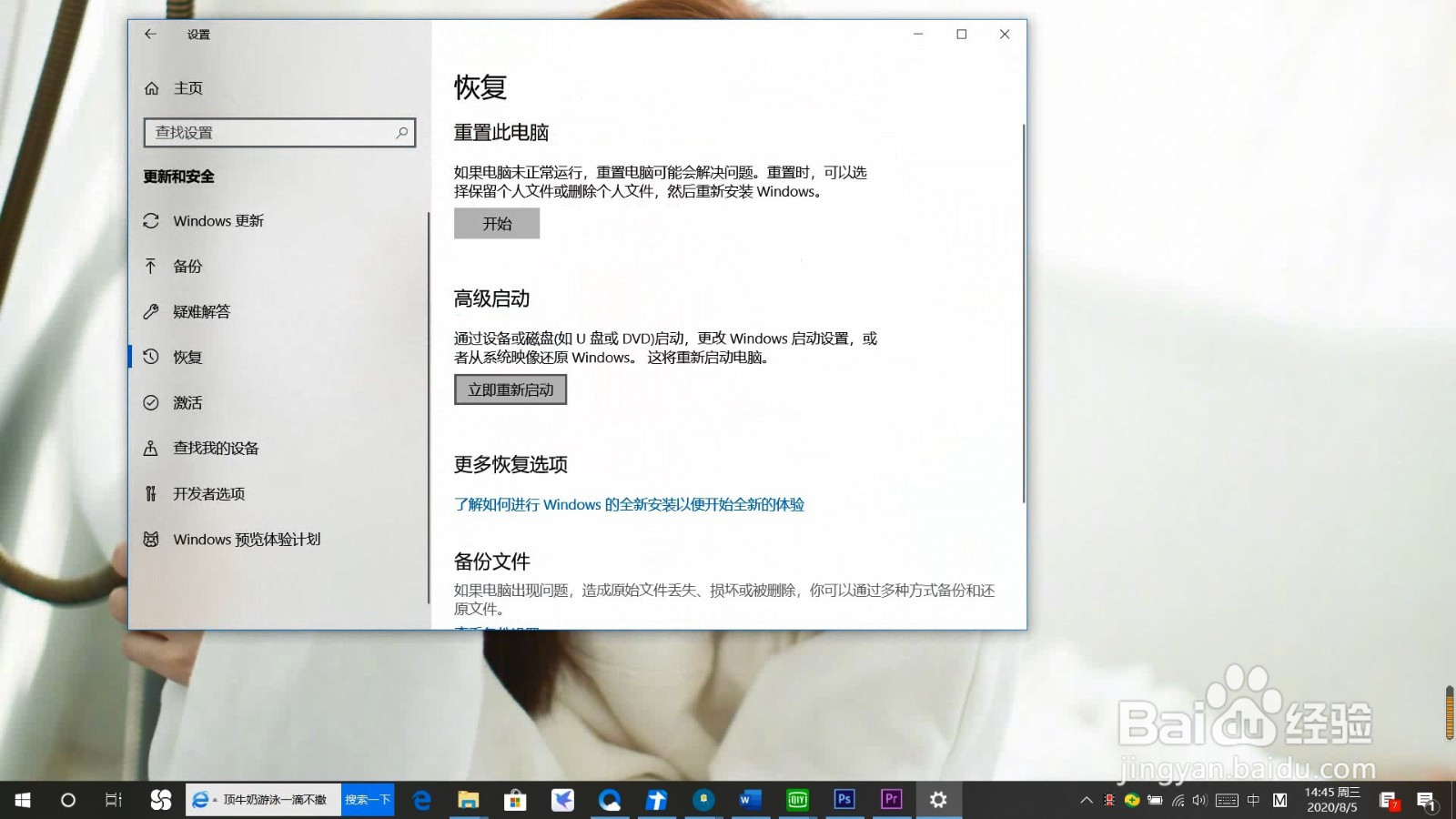Toggle the 中 input method indicator
Viewport: 1456px width, 819px height.
1253,801
